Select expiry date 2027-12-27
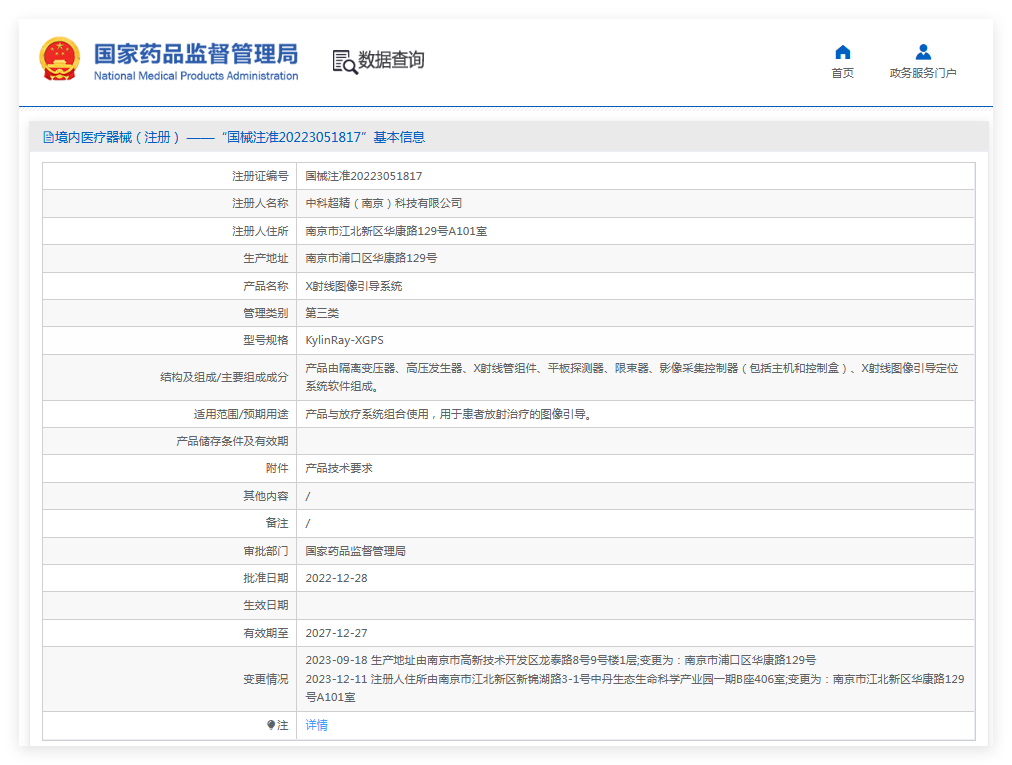The image size is (1012, 765). coord(336,633)
